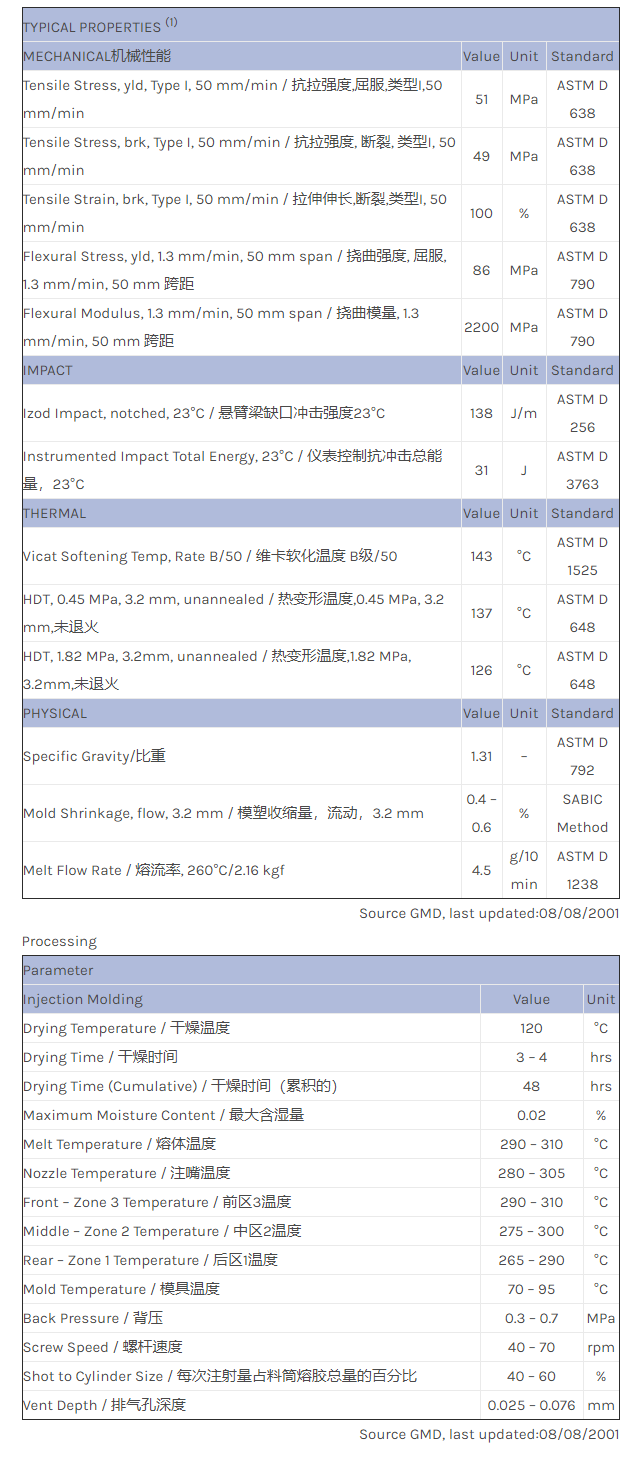Select the Izod Impact notched row label
This screenshot has height=1461, width=630.
(204, 413)
